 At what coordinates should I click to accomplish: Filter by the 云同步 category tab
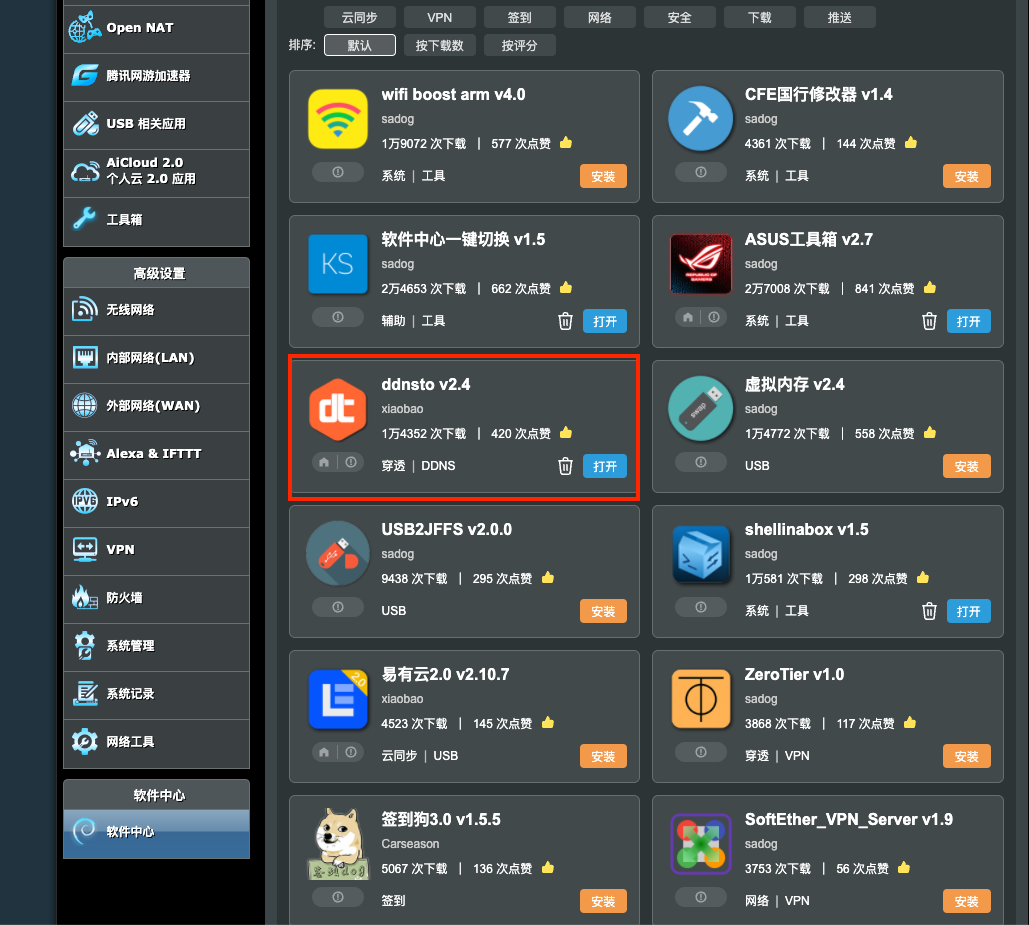coord(360,18)
